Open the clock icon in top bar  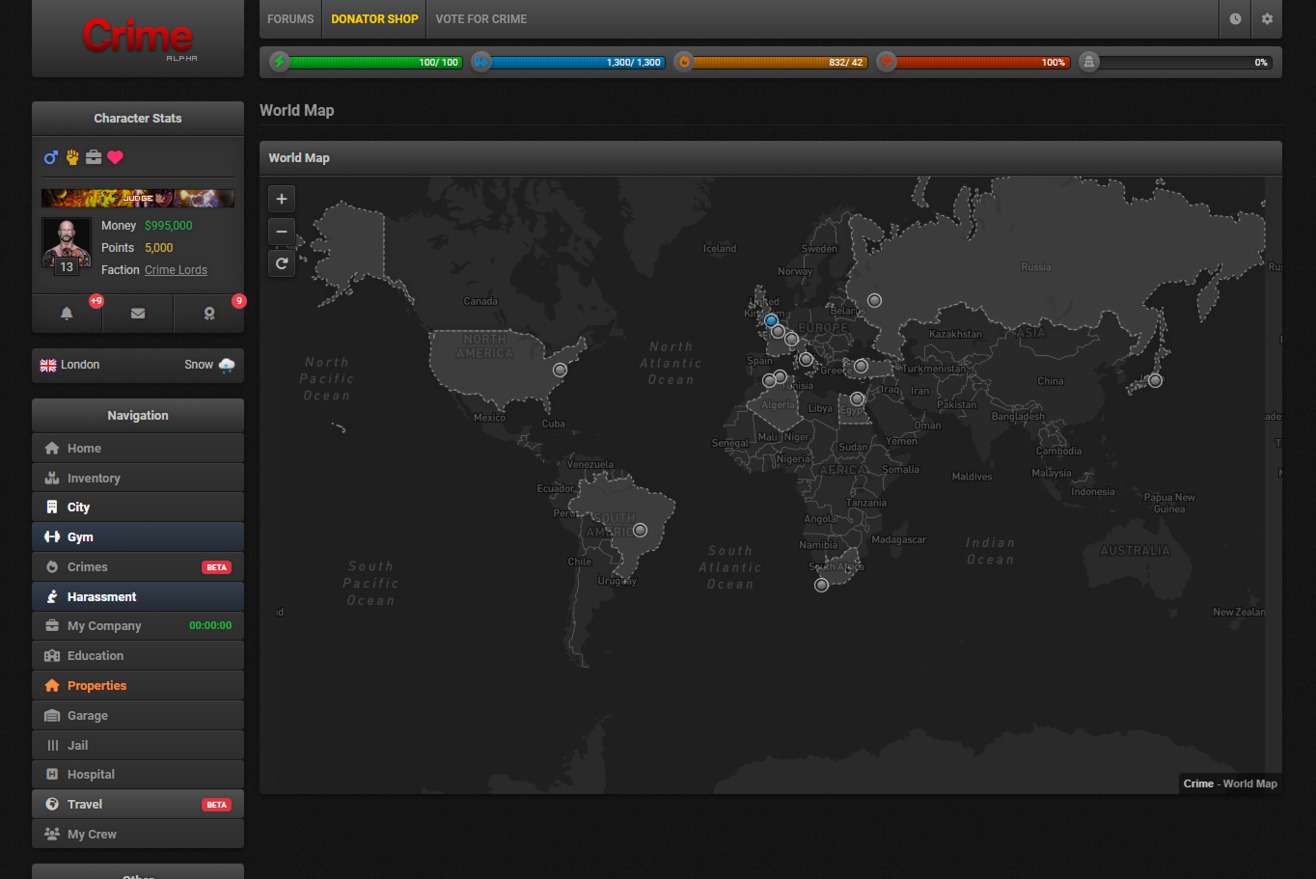click(1235, 19)
